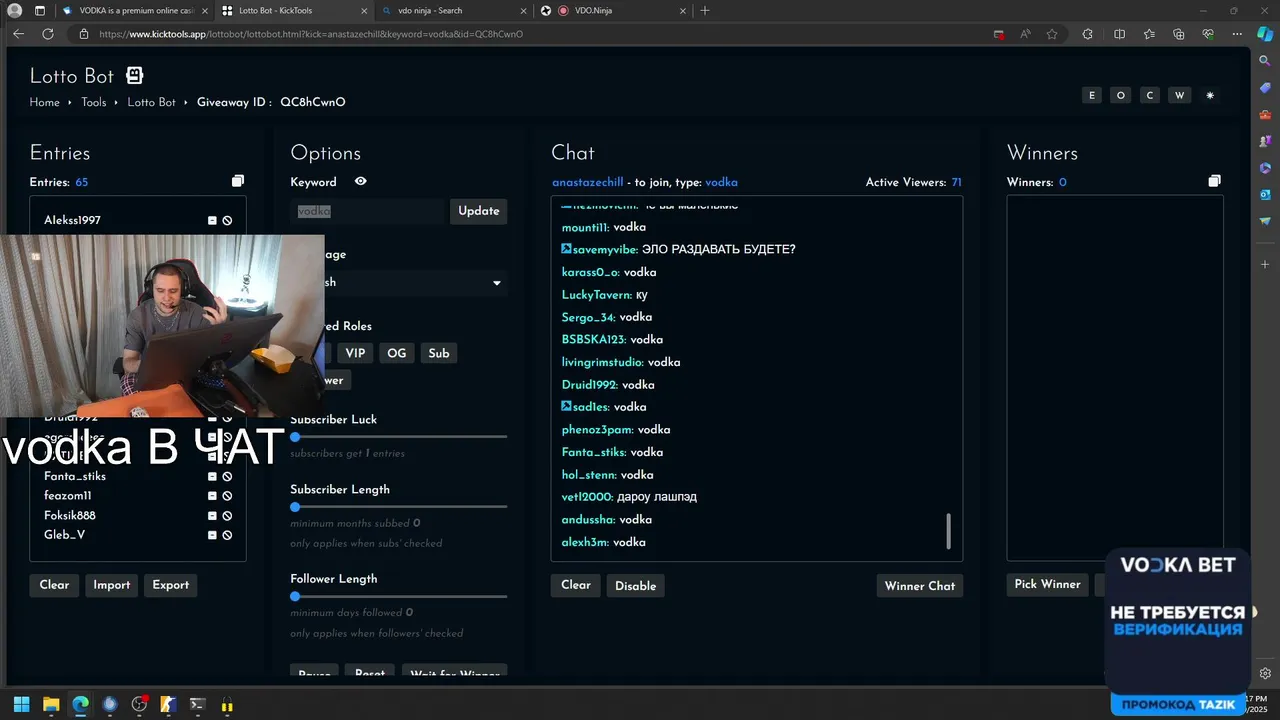Click the chat panel scrollbar
This screenshot has height=720, width=1280.
click(949, 531)
